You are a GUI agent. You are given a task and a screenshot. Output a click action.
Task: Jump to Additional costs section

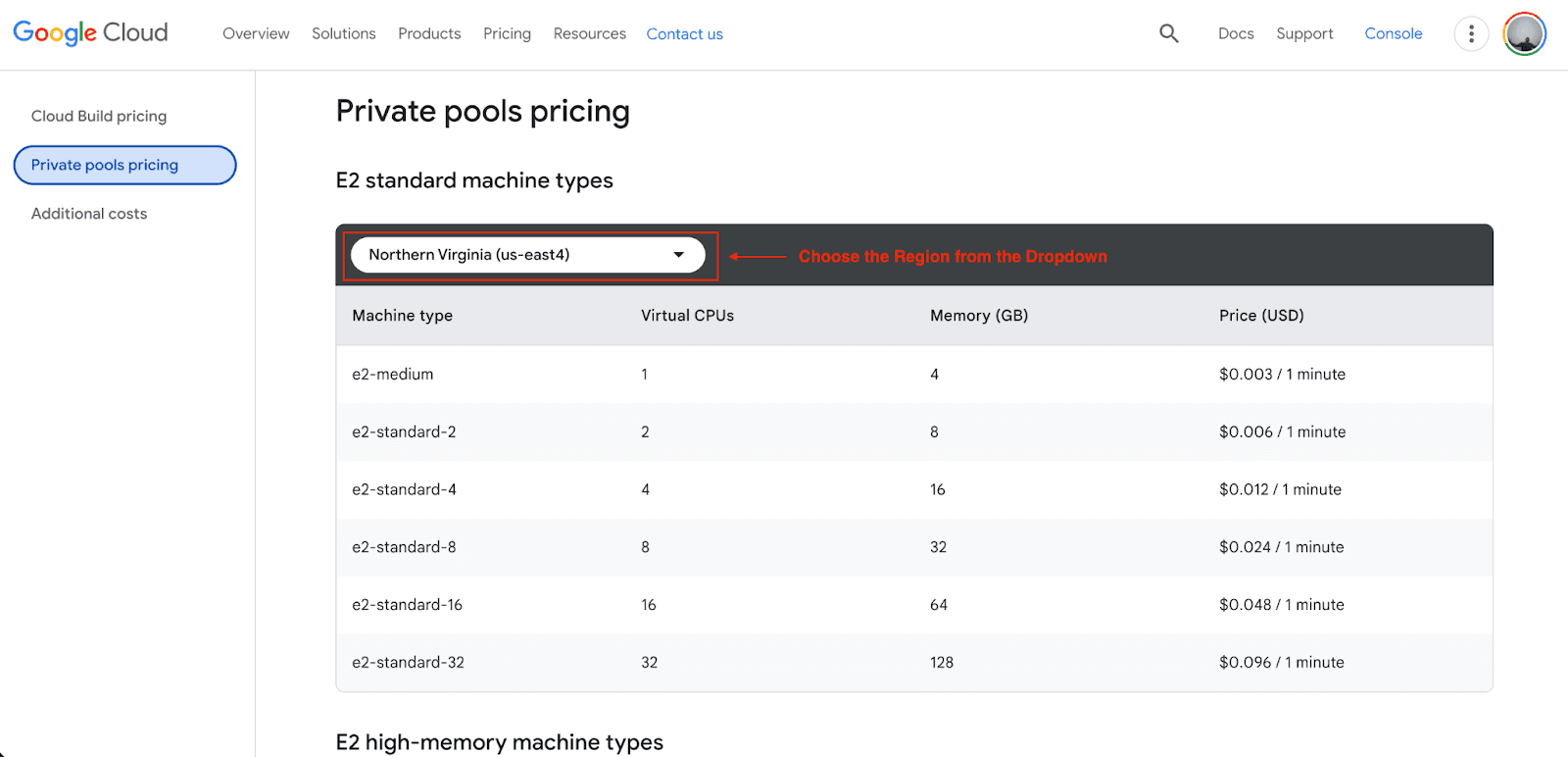click(x=89, y=214)
